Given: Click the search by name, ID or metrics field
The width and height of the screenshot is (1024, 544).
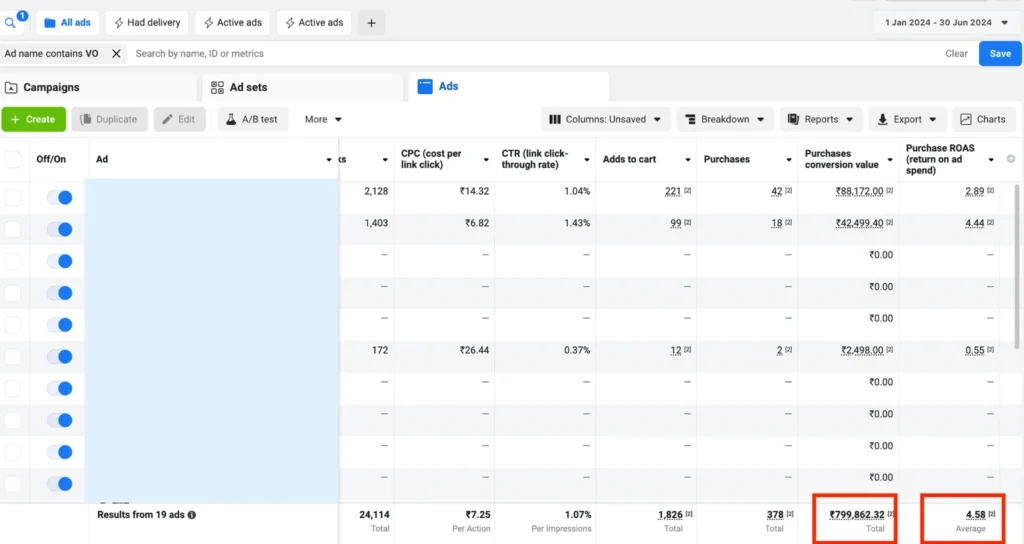Looking at the screenshot, I should pos(529,54).
